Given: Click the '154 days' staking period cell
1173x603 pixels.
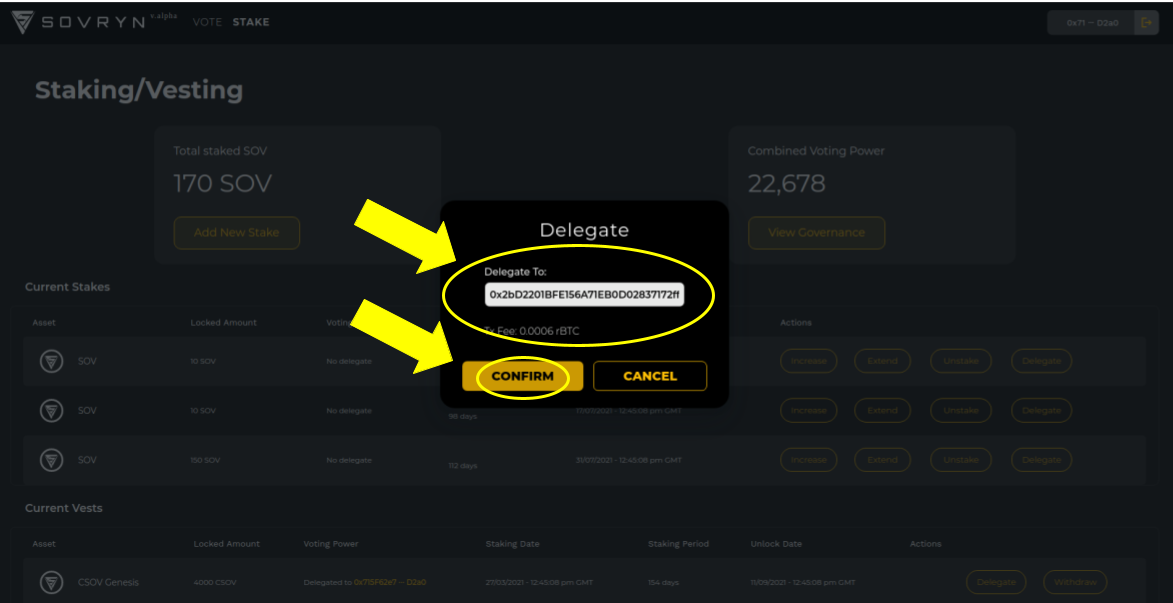Looking at the screenshot, I should coord(664,582).
